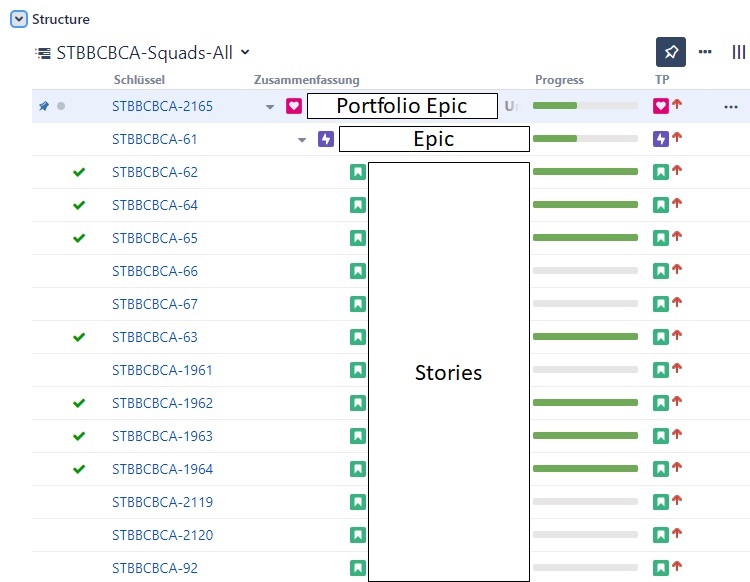
Task: Click the story type icon for STBBCBCA-1961
Action: (358, 370)
